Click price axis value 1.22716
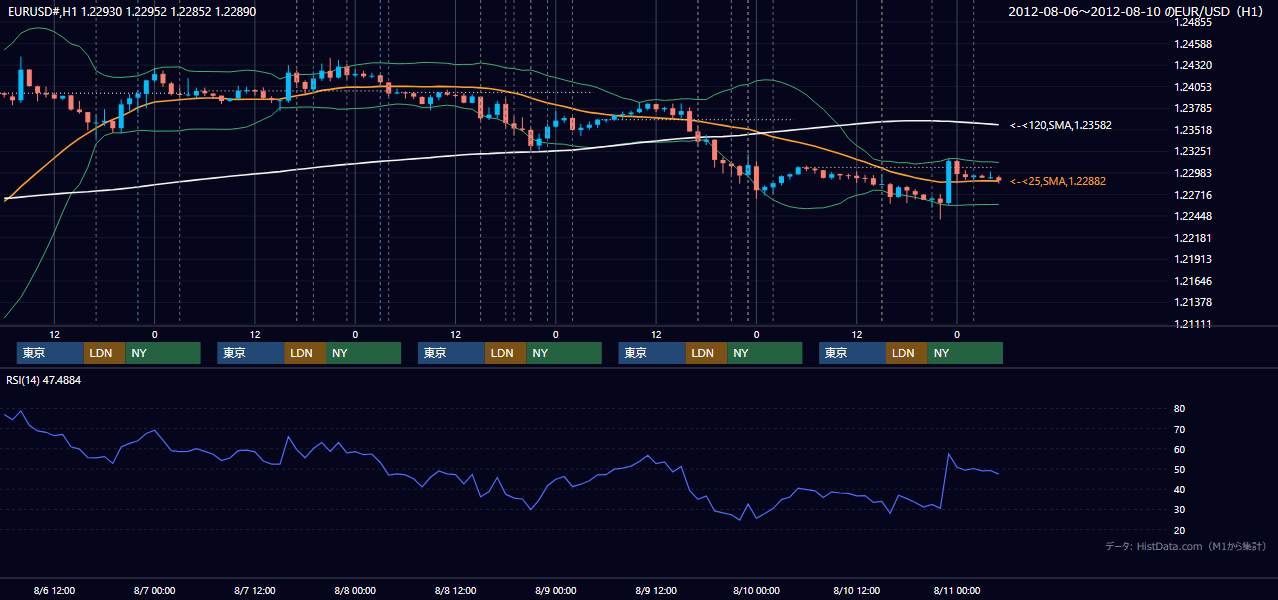Viewport: 1278px width, 600px height. click(1192, 195)
